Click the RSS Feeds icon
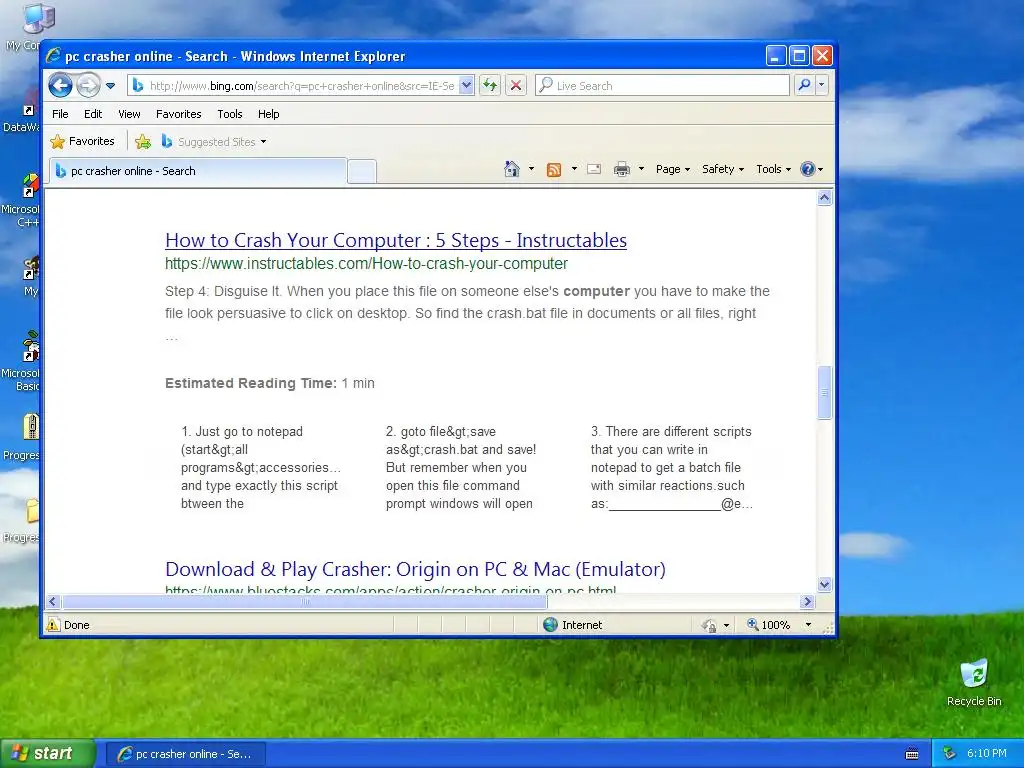The width and height of the screenshot is (1024, 768). 554,170
